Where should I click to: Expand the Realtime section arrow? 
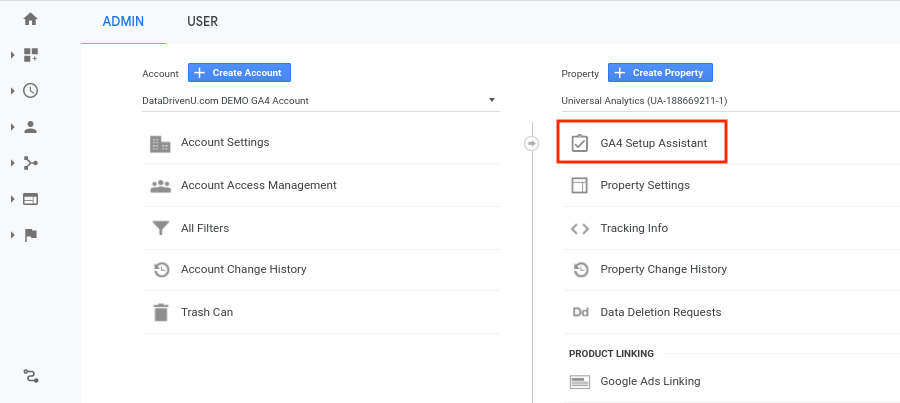coord(13,91)
